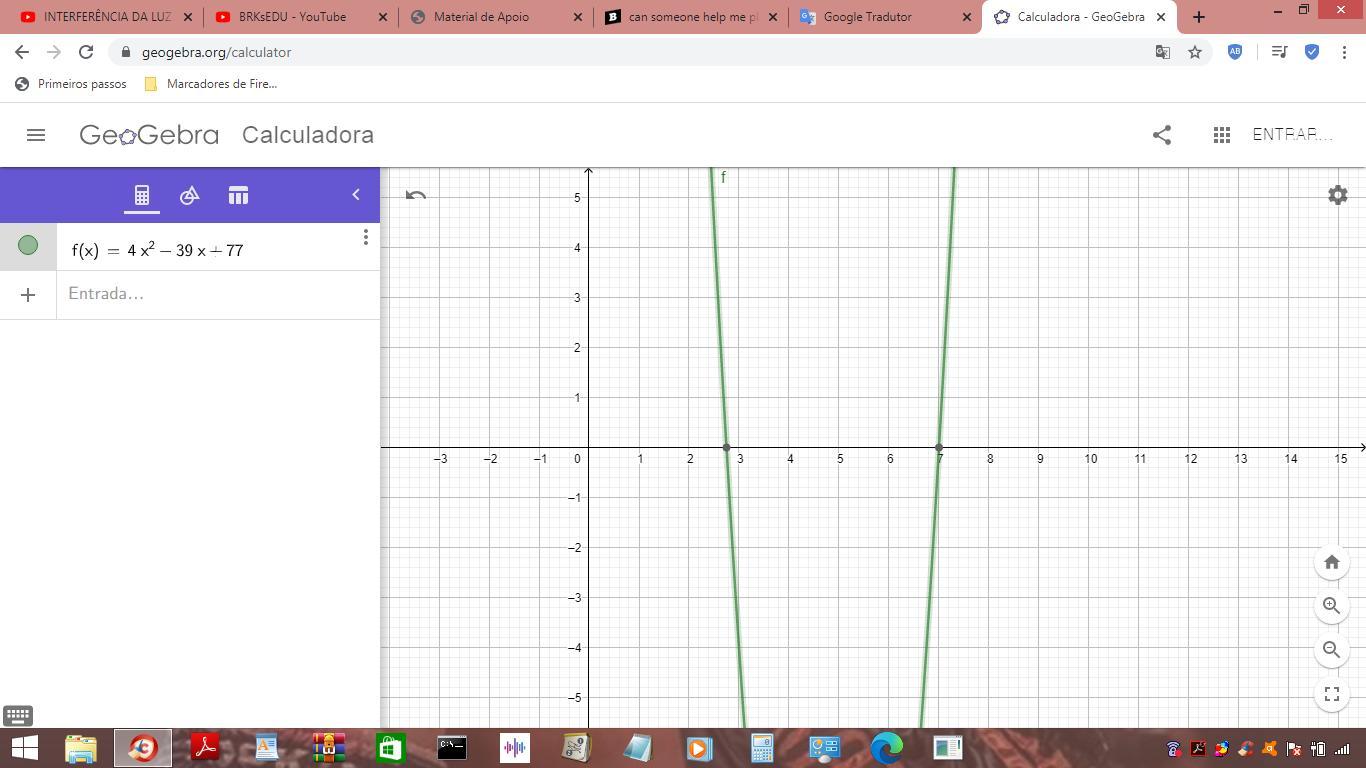Reload the GeoGebra page
Image resolution: width=1366 pixels, height=768 pixels.
tap(86, 52)
